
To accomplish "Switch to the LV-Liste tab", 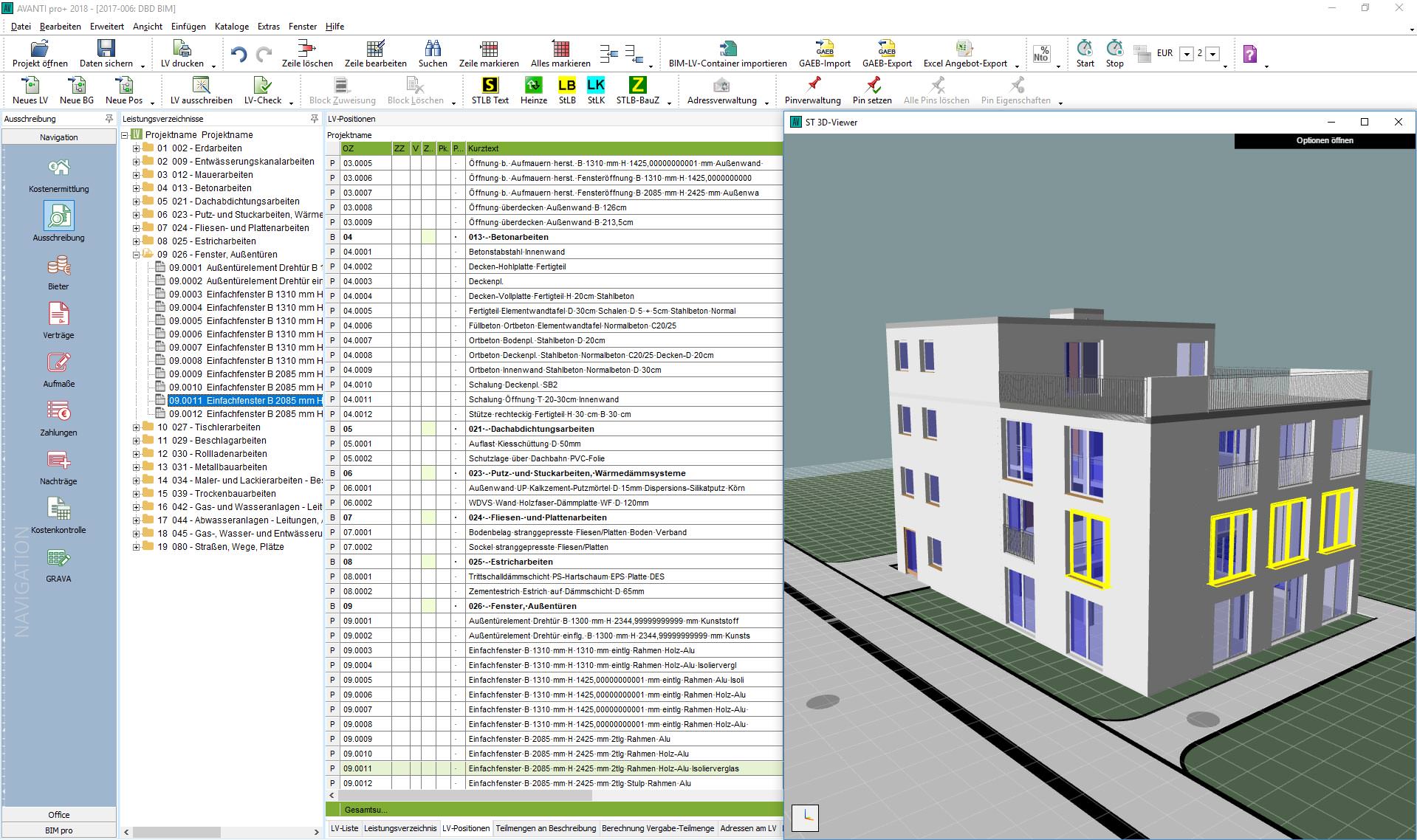I will [344, 828].
